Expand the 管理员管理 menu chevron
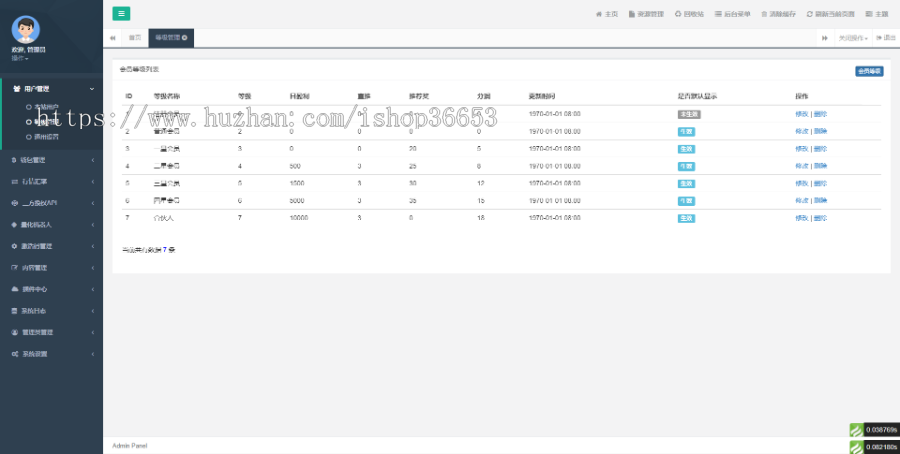This screenshot has width=900, height=454. coord(92,332)
